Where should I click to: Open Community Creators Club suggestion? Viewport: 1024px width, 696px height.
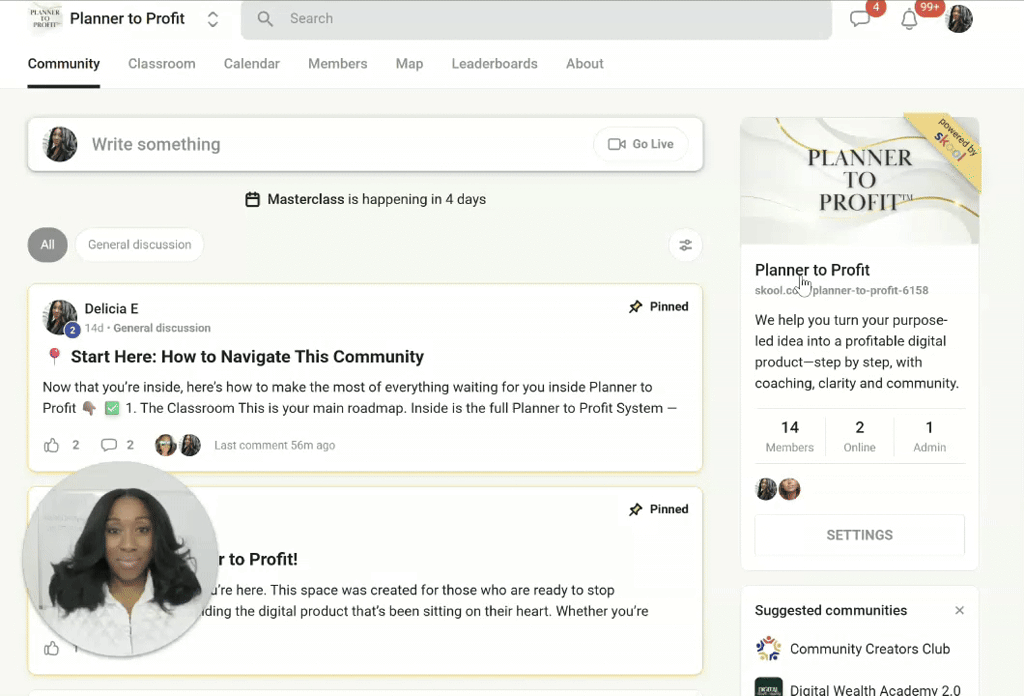(x=870, y=649)
